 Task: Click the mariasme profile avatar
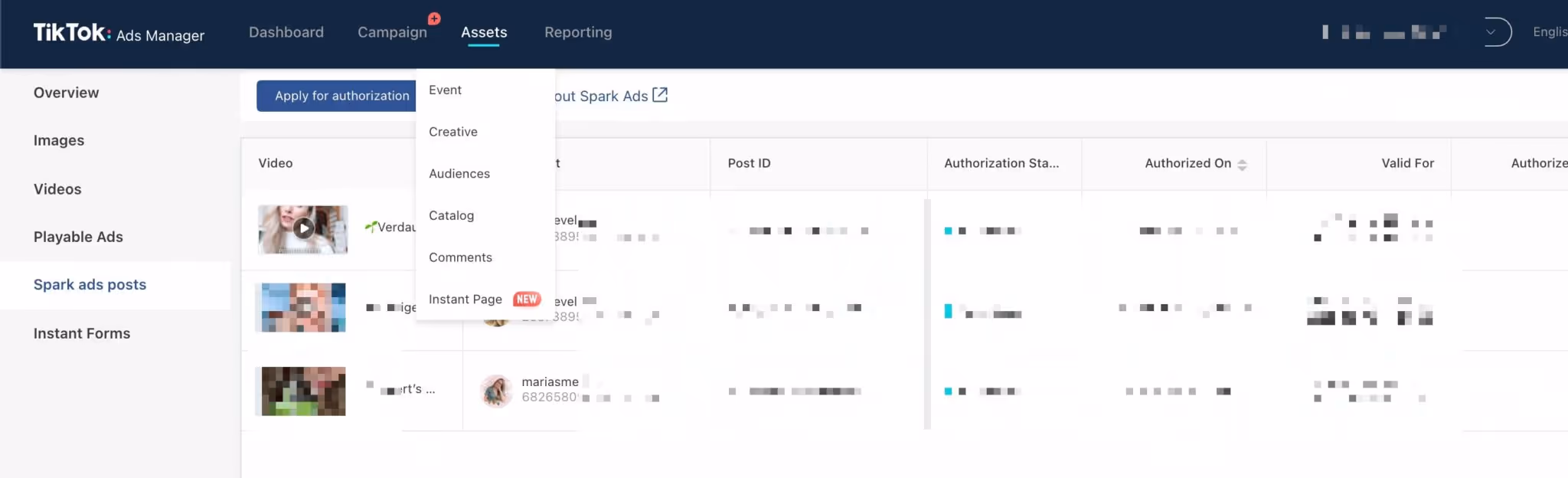[496, 391]
